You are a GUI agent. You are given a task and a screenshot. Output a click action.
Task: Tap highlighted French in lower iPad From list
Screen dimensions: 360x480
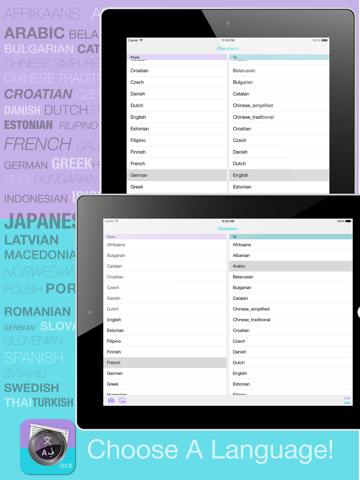tap(165, 363)
